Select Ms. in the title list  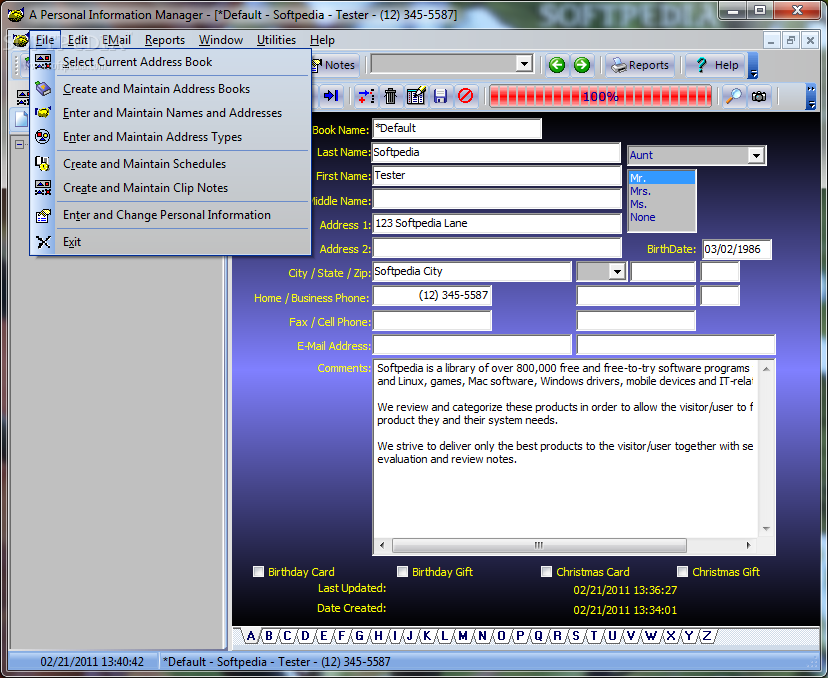click(x=661, y=204)
